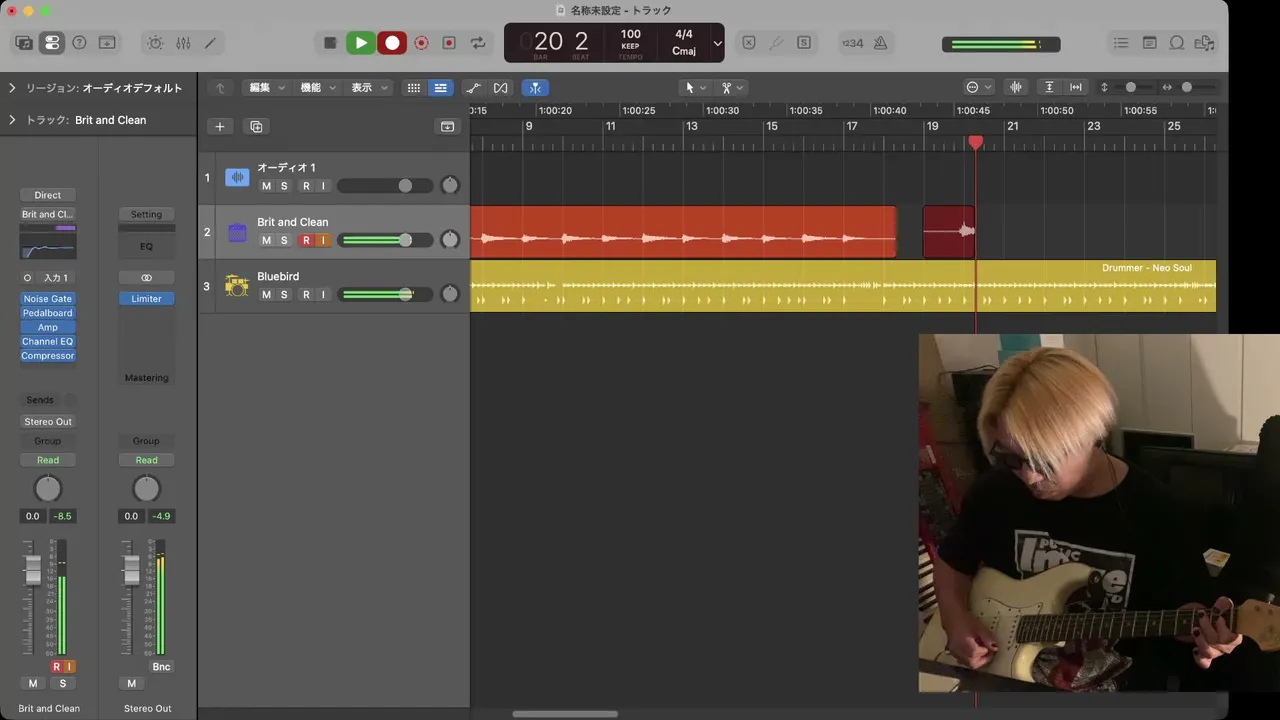The width and height of the screenshot is (1280, 720).
Task: Open the Tuner icon
Action: (x=776, y=43)
